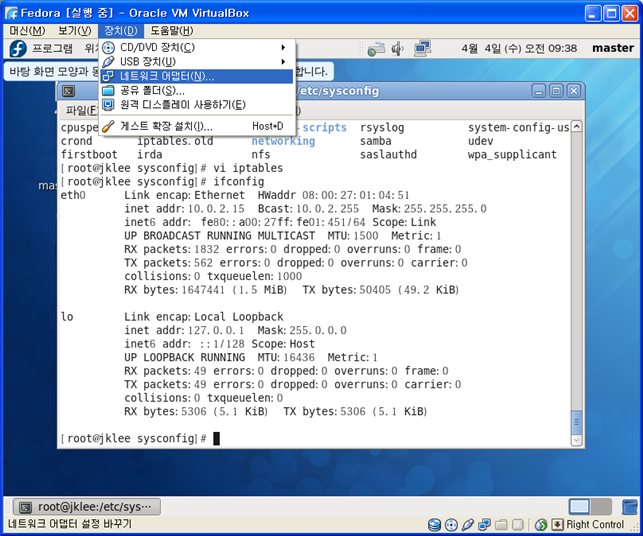This screenshot has height=536, width=643.
Task: Click the inet addr 127.0.0.1 value
Action: (216, 330)
